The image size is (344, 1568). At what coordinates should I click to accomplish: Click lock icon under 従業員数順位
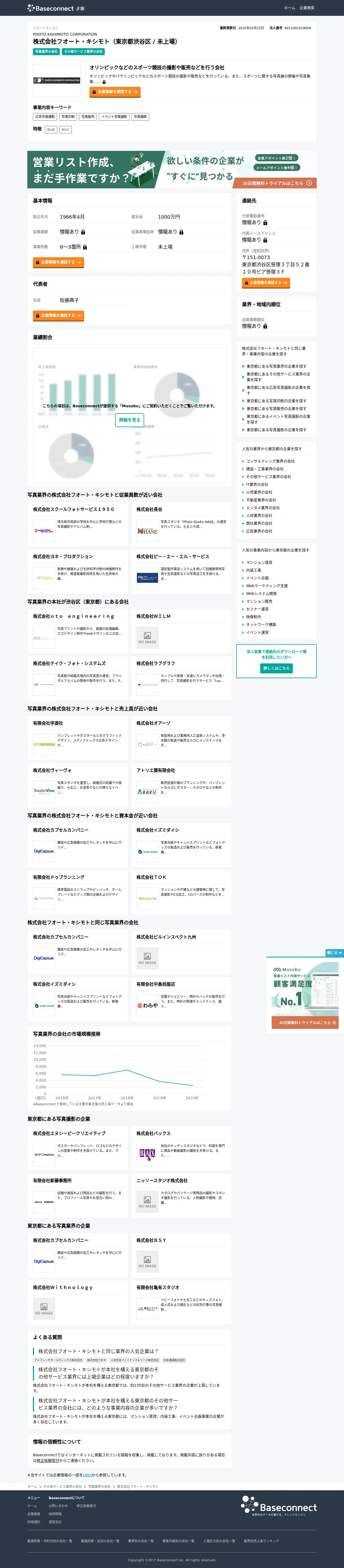[265, 326]
